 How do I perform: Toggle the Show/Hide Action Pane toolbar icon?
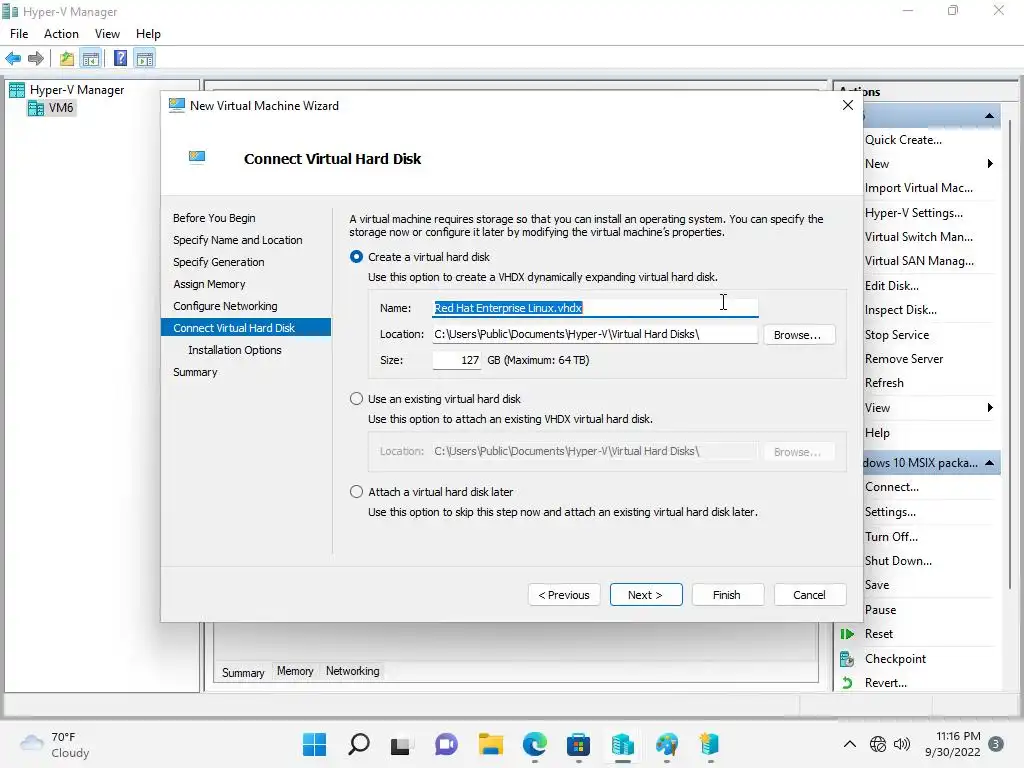pyautogui.click(x=145, y=59)
